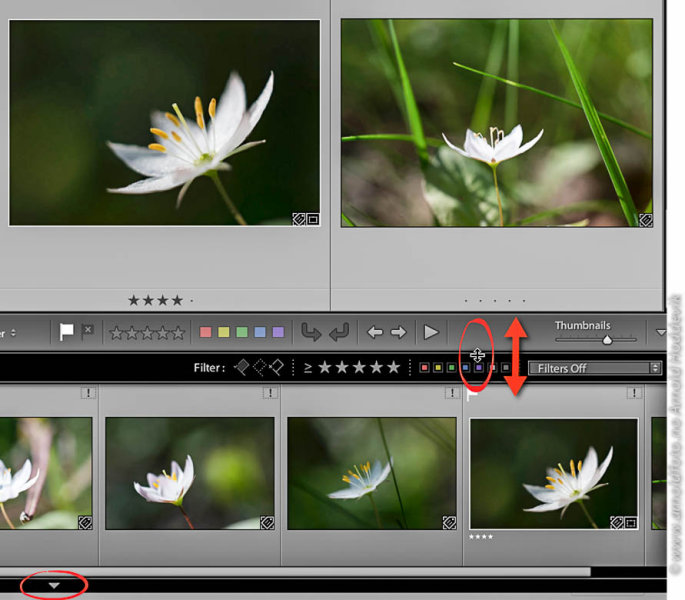The width and height of the screenshot is (685, 600).
Task: Apply the red color label in toolbar
Action: [205, 332]
